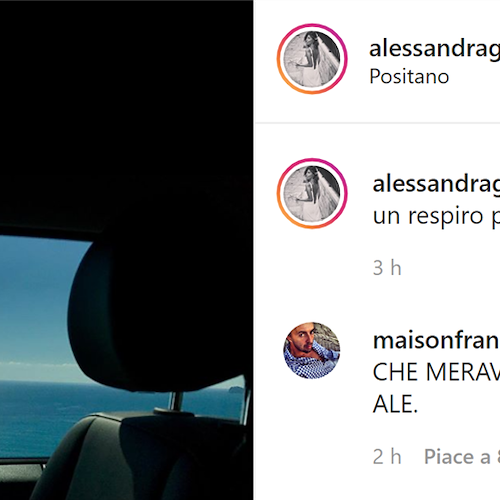
Task: Click the "ALE." line of the comment
Action: point(395,404)
